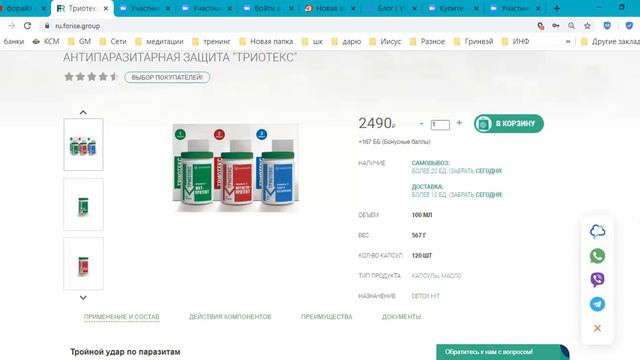This screenshot has width=640, height=360.
Task: Open the Разное bookmark folder
Action: [427, 41]
